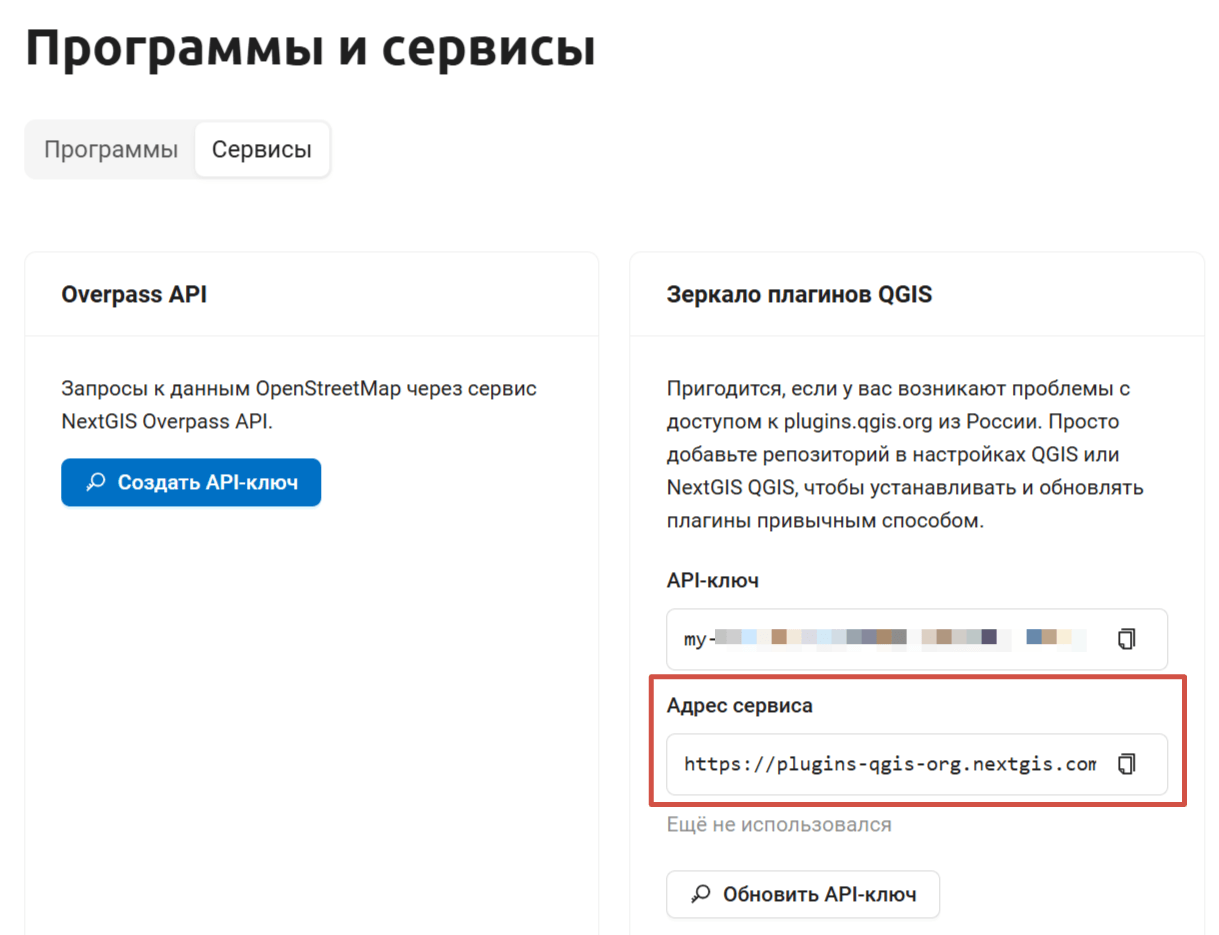This screenshot has height=935, width=1219.
Task: Switch to the Программы tab
Action: tap(111, 150)
